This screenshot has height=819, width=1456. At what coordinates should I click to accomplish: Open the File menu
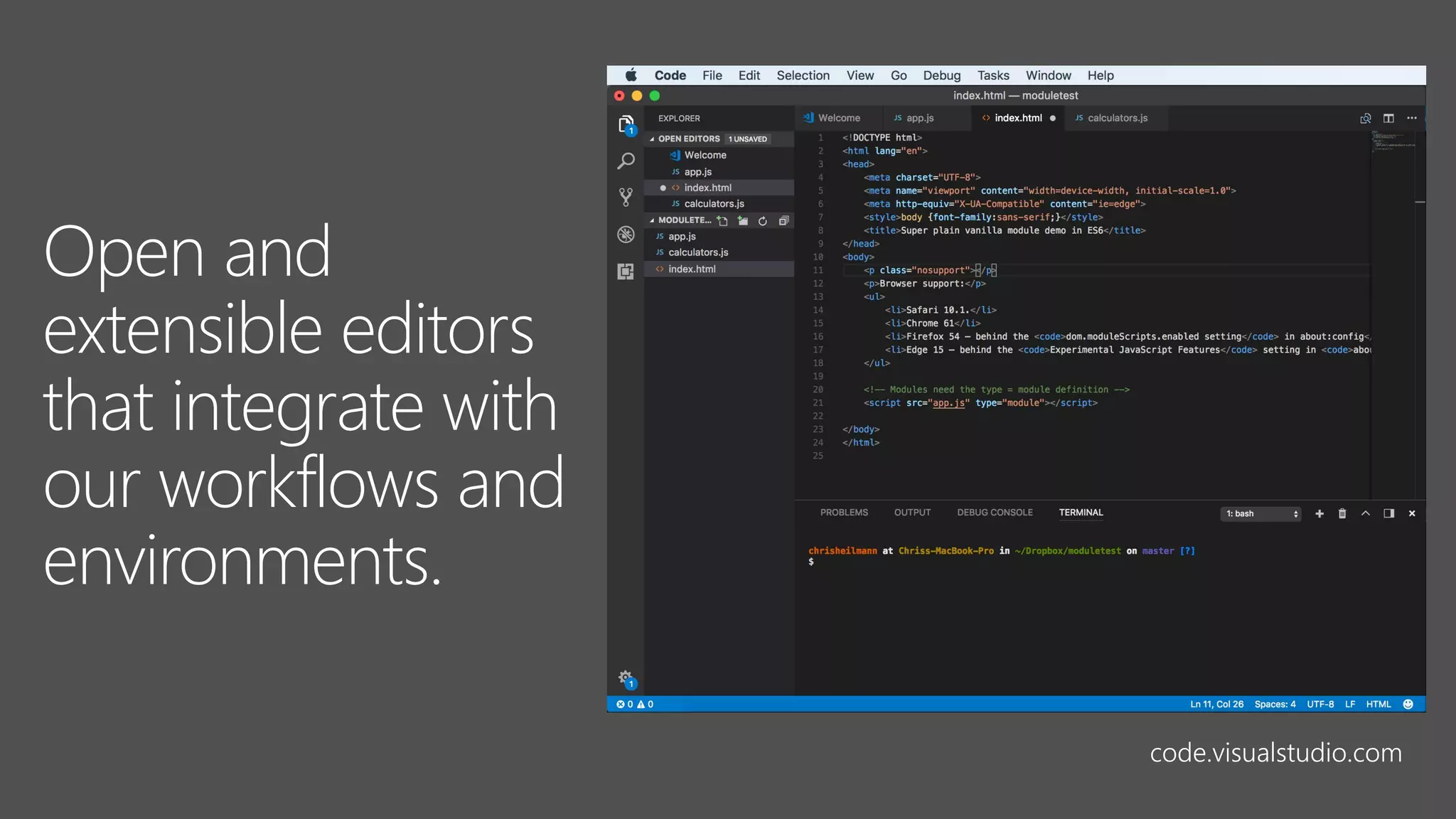[x=712, y=75]
